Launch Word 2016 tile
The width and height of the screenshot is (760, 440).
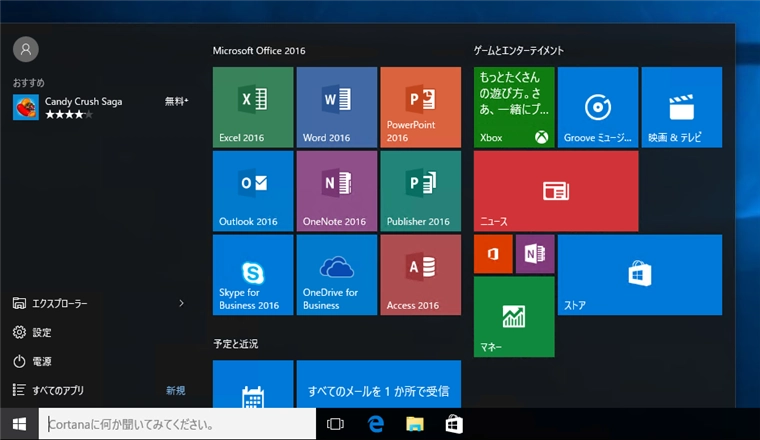tap(337, 107)
